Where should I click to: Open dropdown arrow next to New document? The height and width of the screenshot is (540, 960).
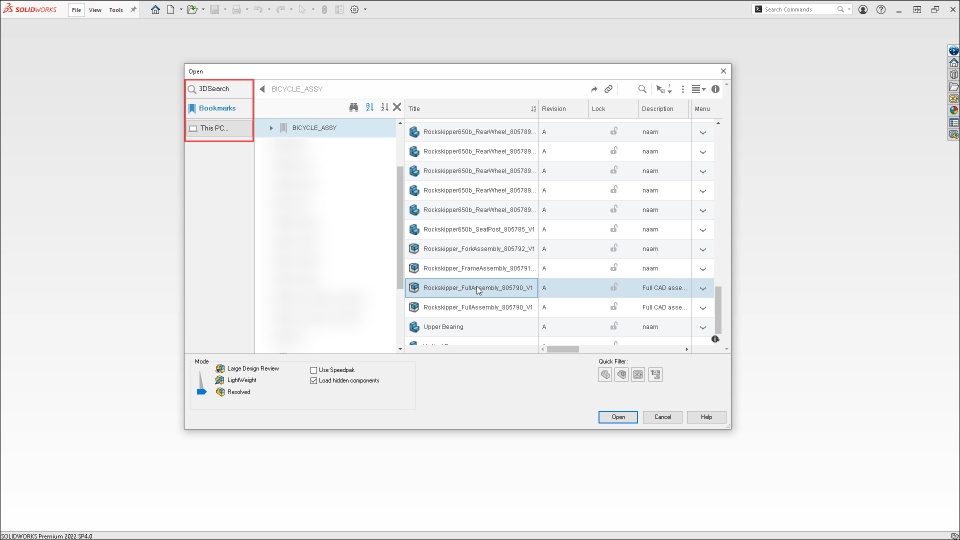[x=181, y=9]
